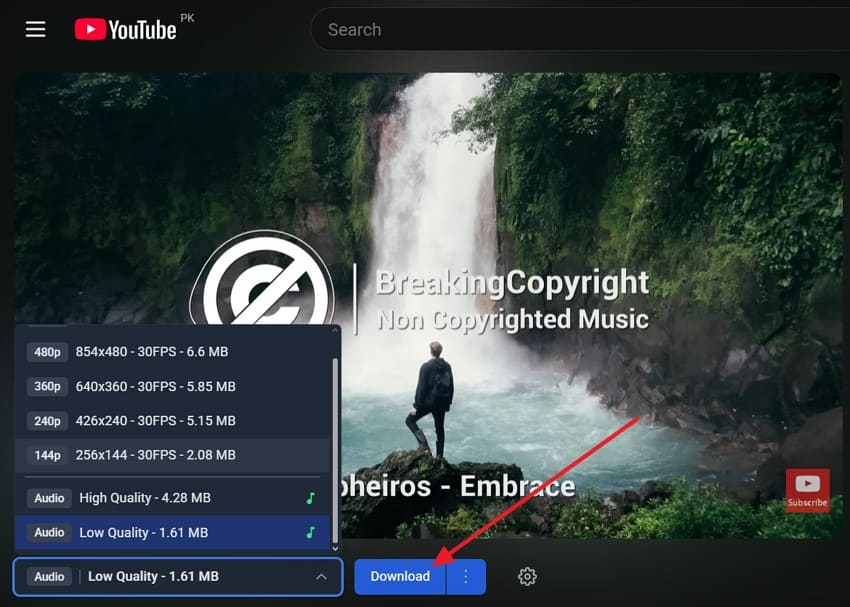Open the downloader settings gear

pyautogui.click(x=527, y=577)
